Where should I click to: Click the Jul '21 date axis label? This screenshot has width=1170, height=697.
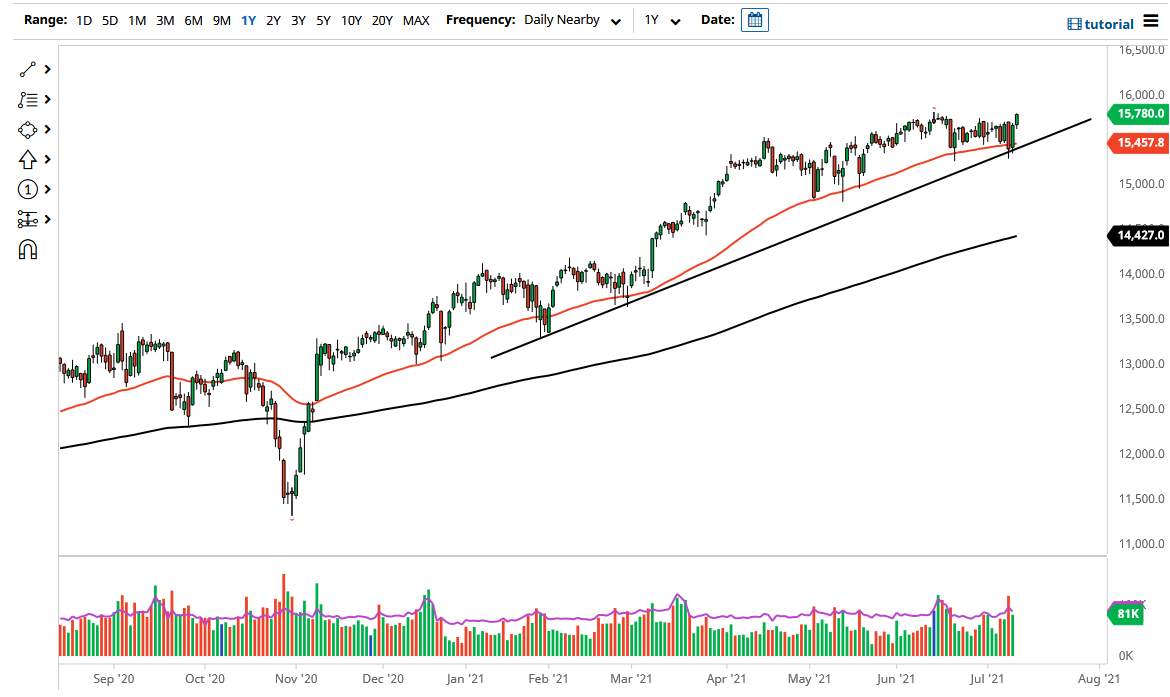[987, 678]
